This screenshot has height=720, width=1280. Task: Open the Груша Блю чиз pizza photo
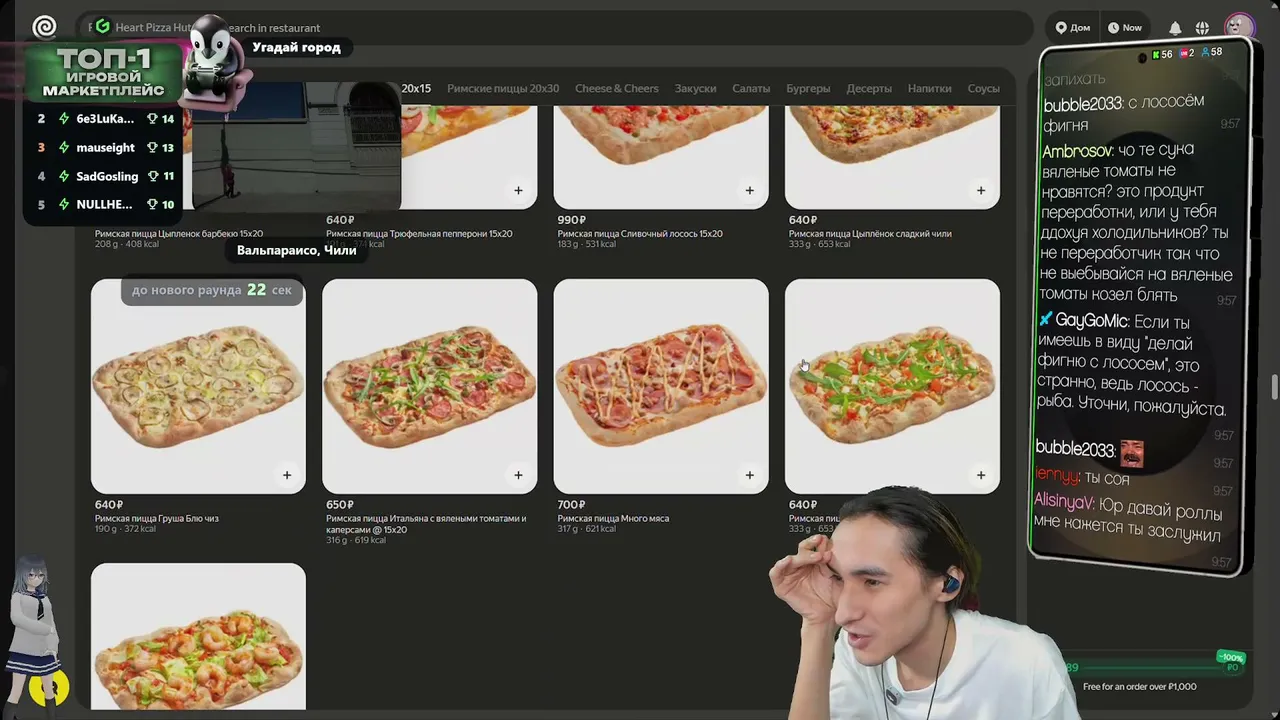[x=198, y=386]
